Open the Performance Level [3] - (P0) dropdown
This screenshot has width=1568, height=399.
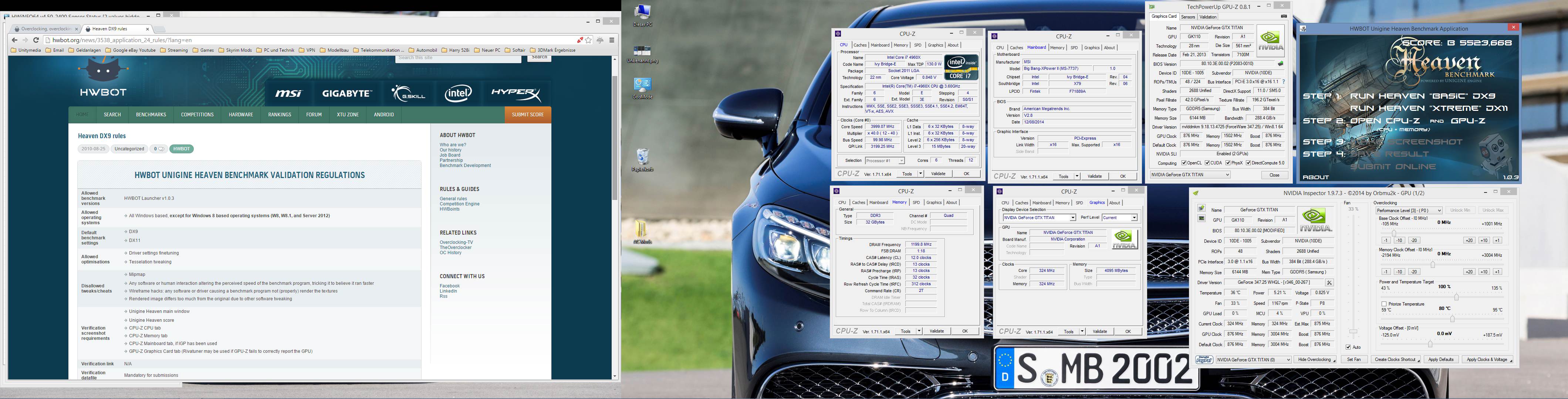[x=1409, y=211]
